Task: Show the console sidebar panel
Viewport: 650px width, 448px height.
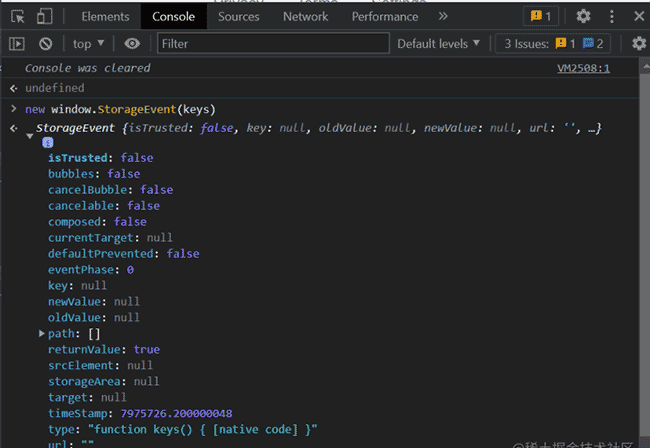Action: point(17,44)
